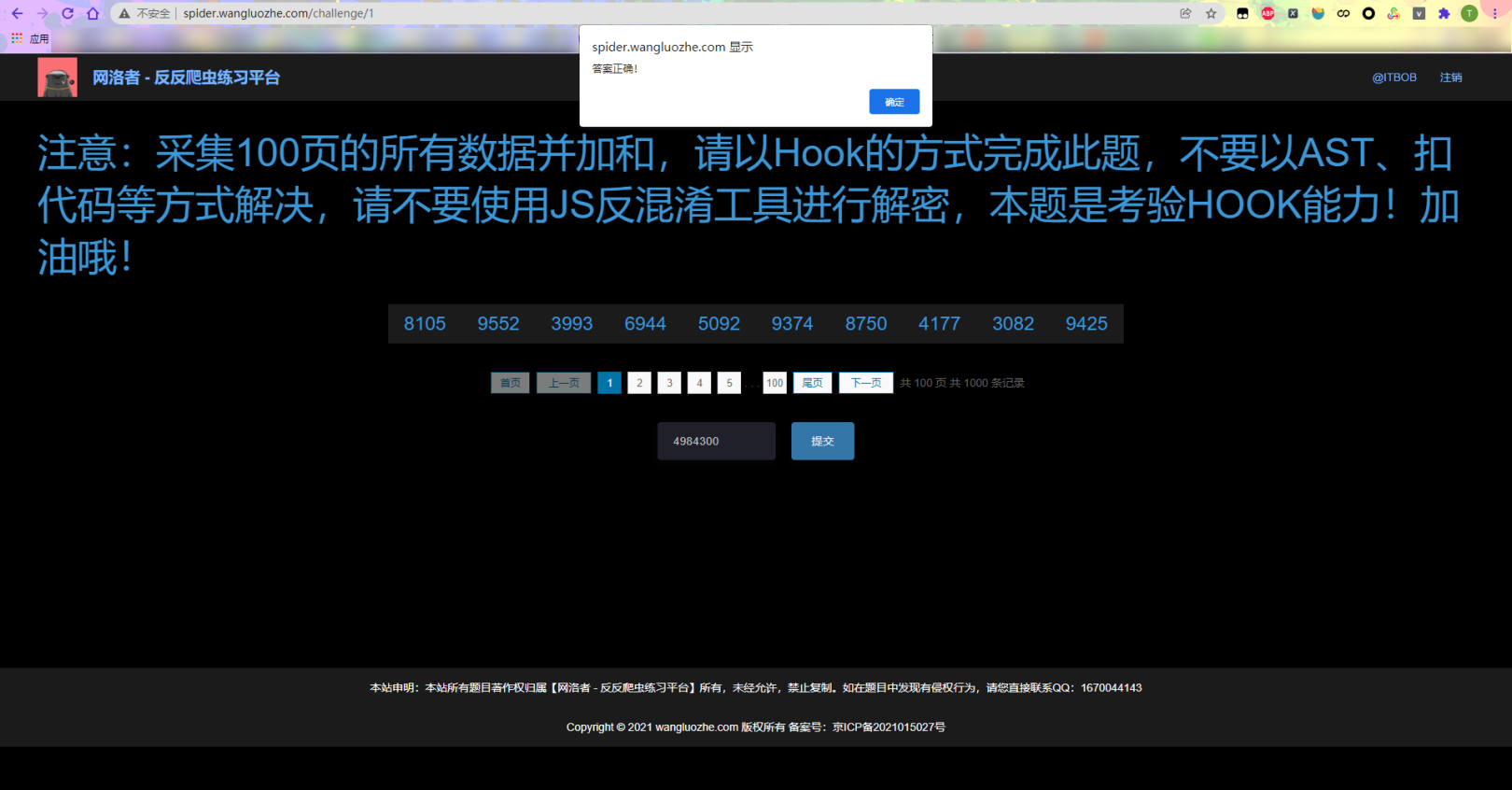Open the webhook-shaped colorful extension icon

click(1393, 13)
